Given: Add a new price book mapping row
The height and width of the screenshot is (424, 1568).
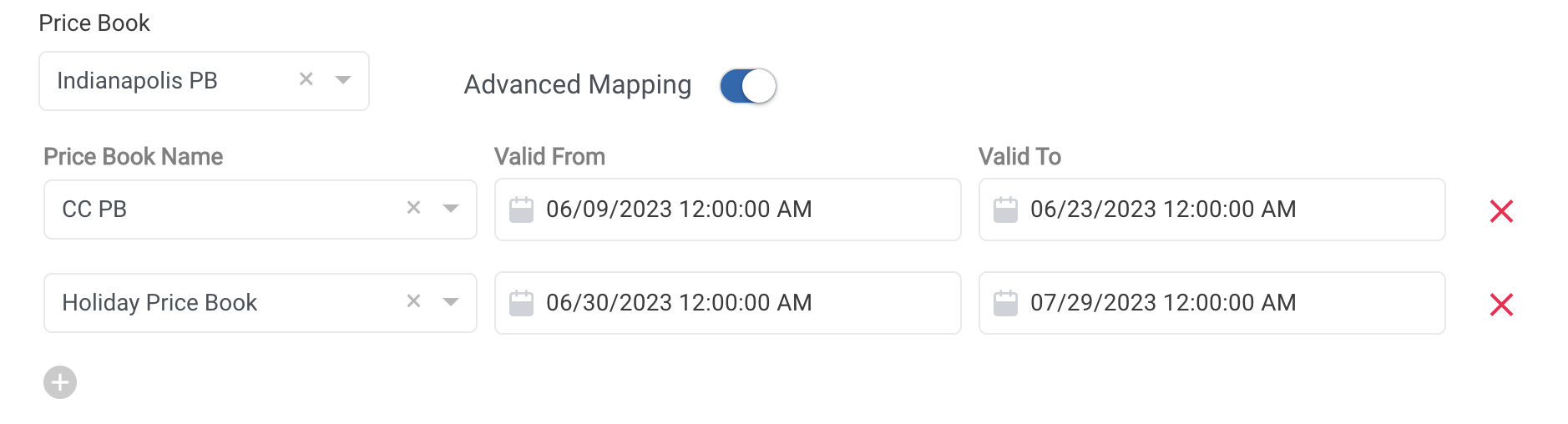Looking at the screenshot, I should coord(60,382).
